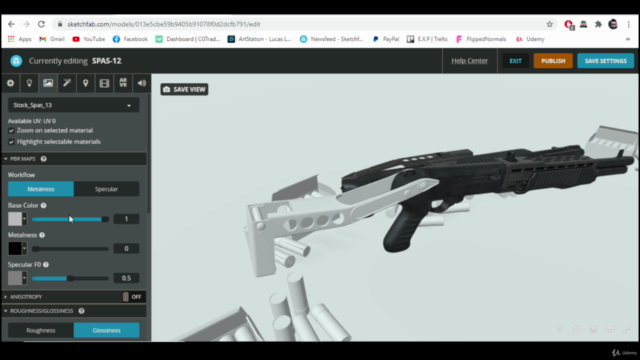Open the Lighting bulb tab
This screenshot has height=360, width=640.
click(x=29, y=83)
